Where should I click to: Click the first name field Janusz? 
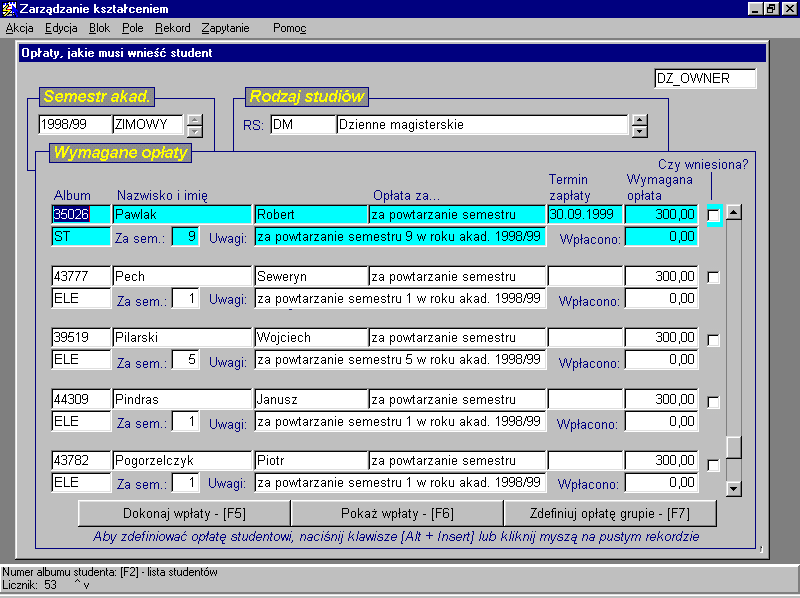click(x=311, y=399)
